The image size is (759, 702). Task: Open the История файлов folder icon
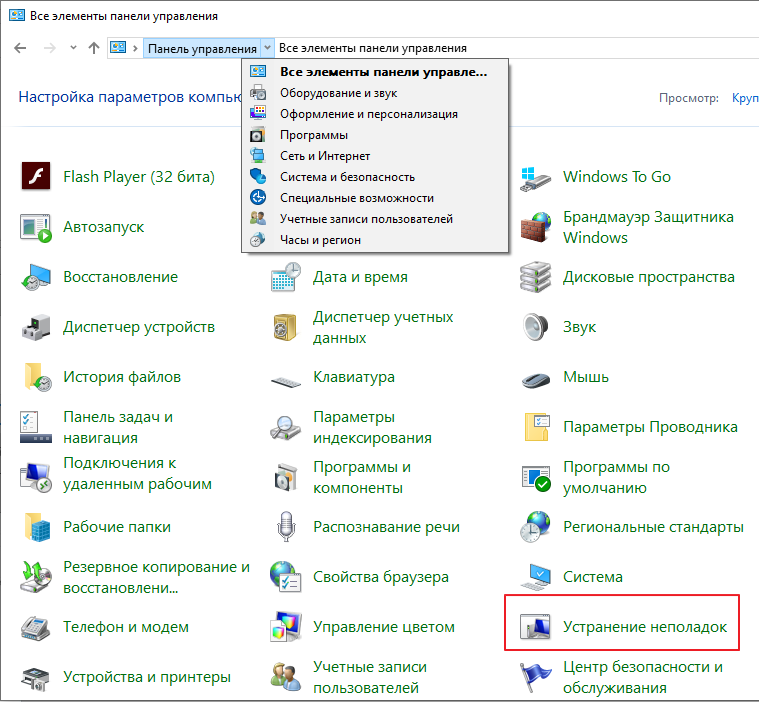pyautogui.click(x=36, y=377)
